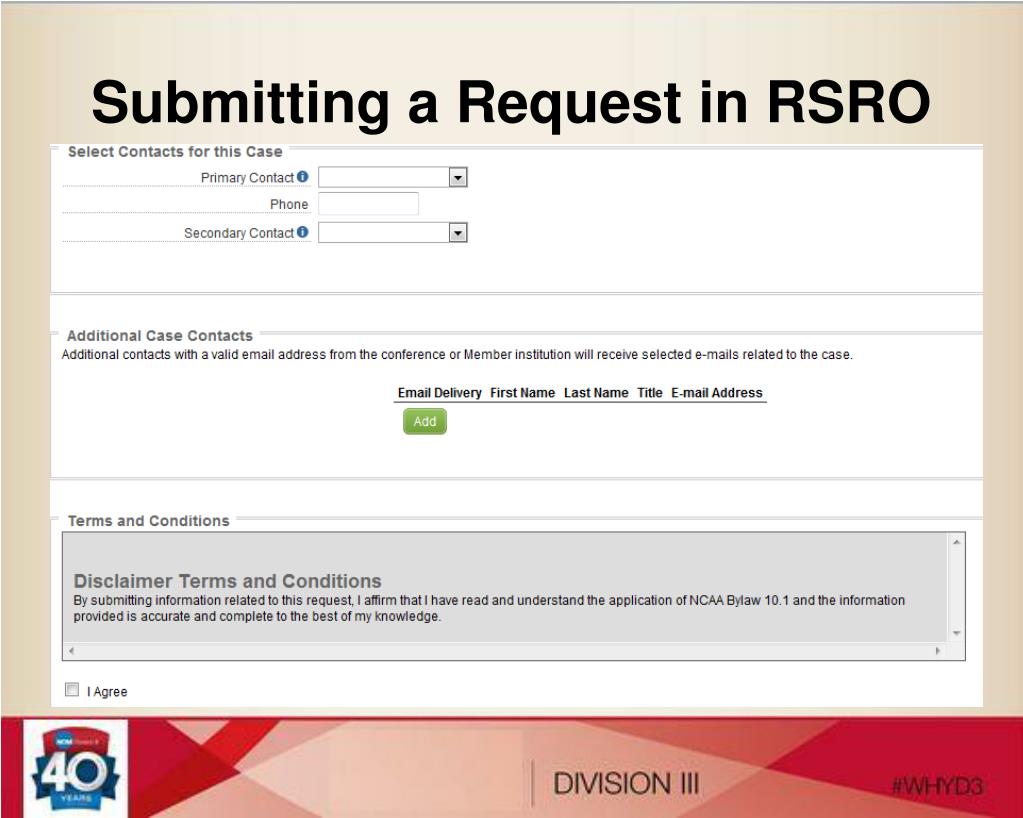Click the Email Delivery column header
The image size is (1023, 818).
(440, 393)
